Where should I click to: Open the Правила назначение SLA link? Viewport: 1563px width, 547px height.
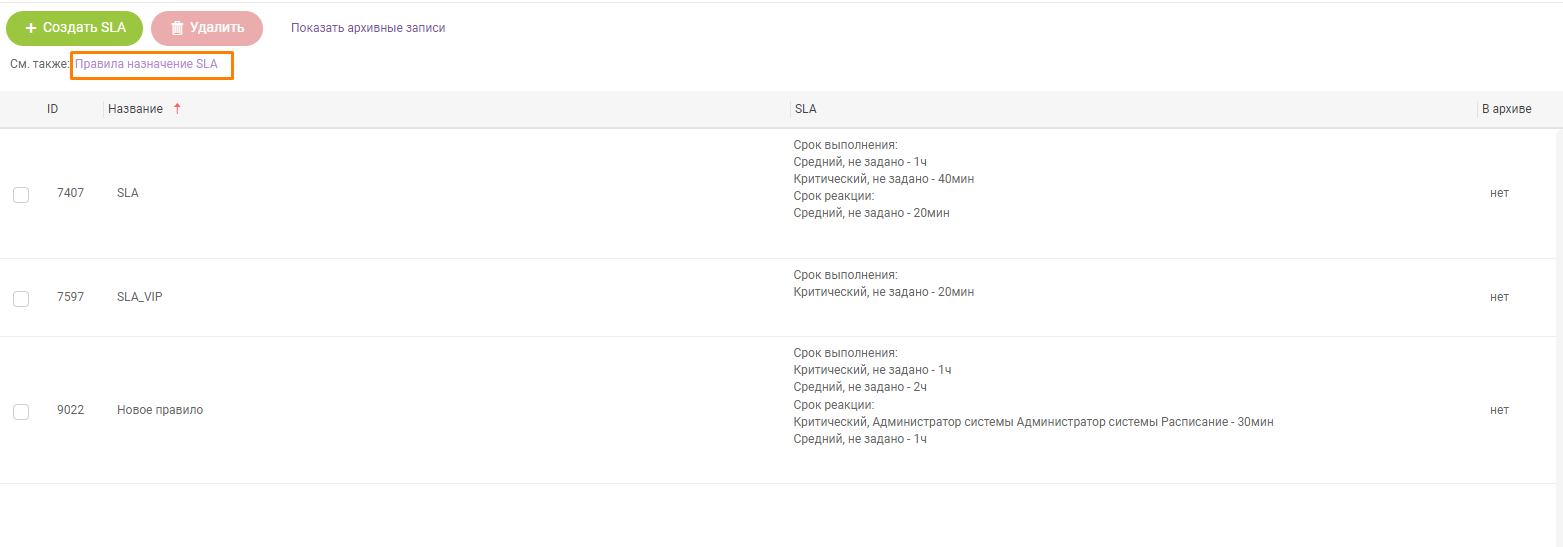[146, 64]
